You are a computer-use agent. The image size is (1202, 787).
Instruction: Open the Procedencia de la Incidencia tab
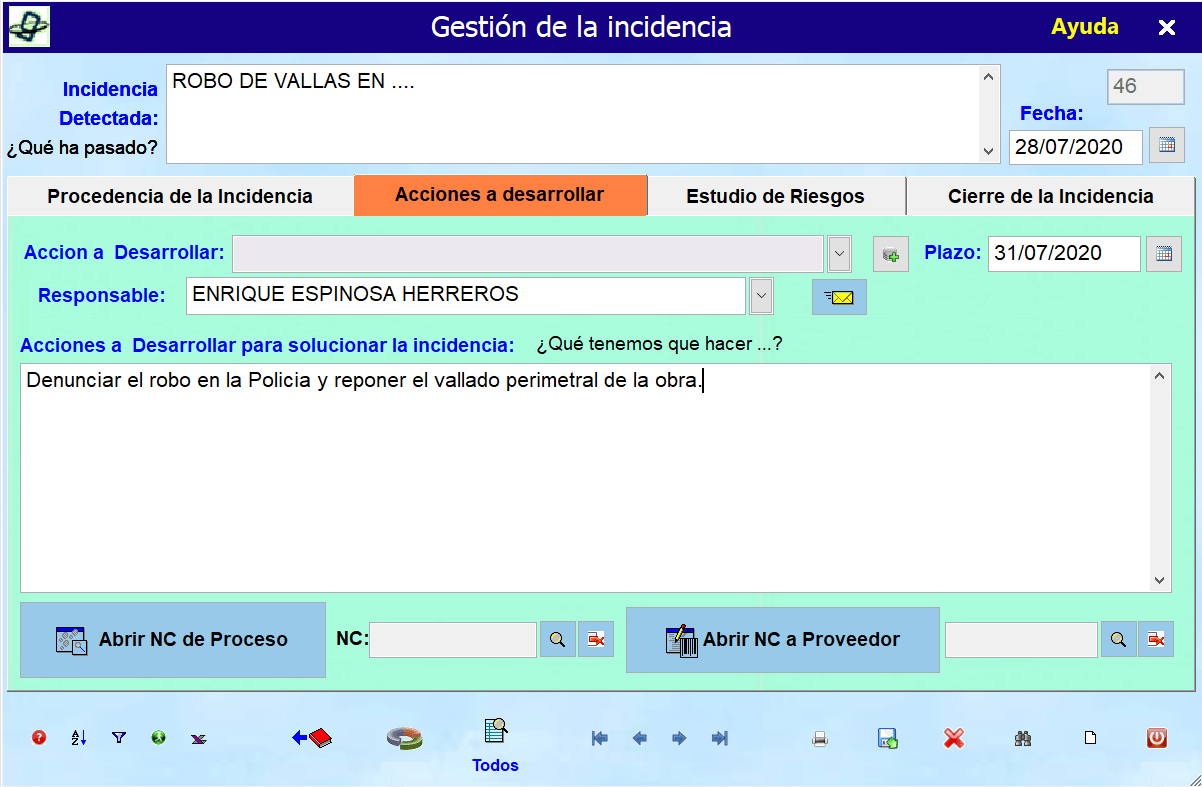tap(180, 196)
